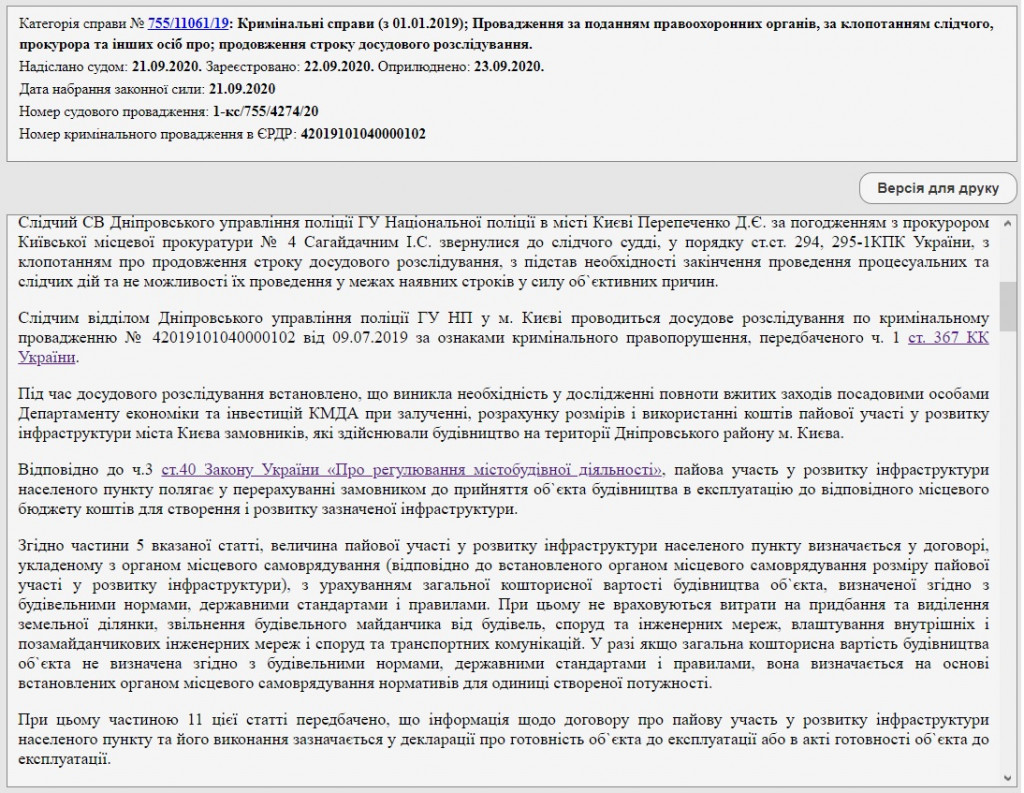Click ЄРДР proceeding number in the header box
The width and height of the screenshot is (1024, 793).
[x=362, y=133]
